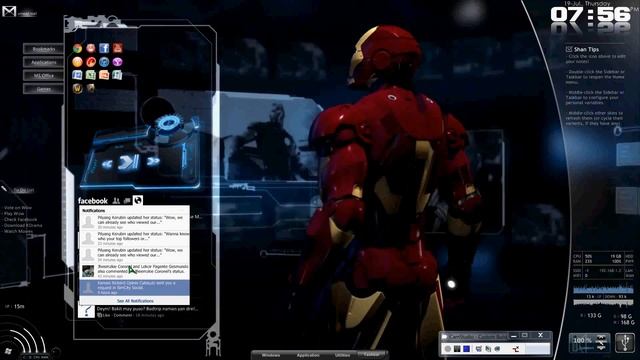
Task: Open the Games menu button
Action: tap(44, 89)
